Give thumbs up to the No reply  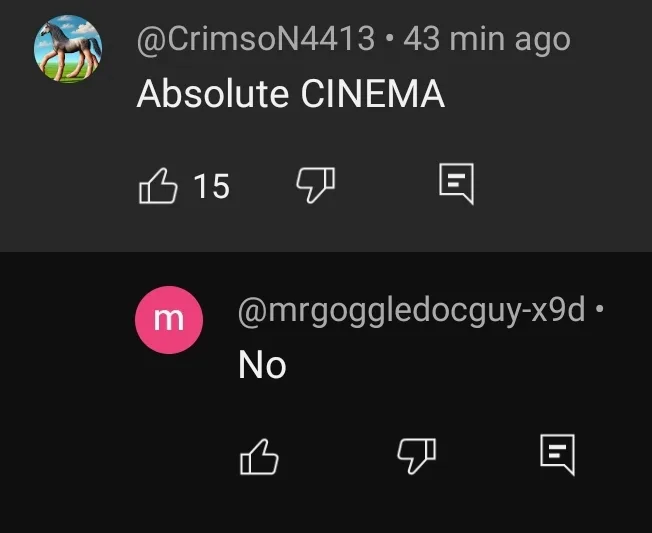(259, 457)
